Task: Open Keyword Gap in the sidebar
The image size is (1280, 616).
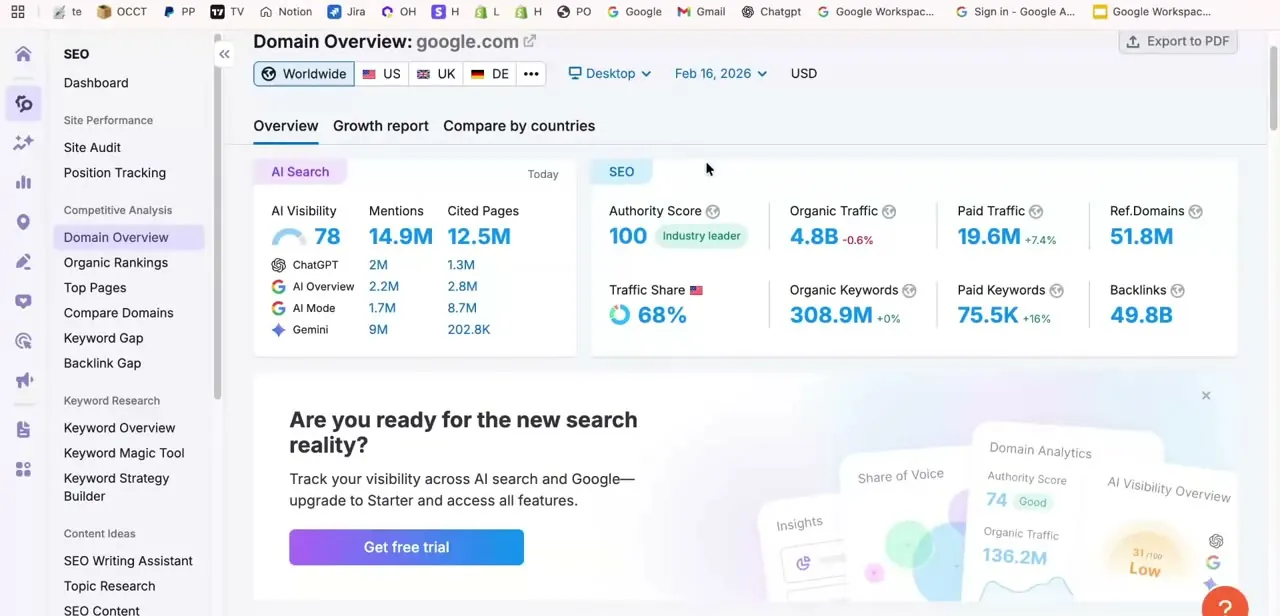Action: click(103, 338)
